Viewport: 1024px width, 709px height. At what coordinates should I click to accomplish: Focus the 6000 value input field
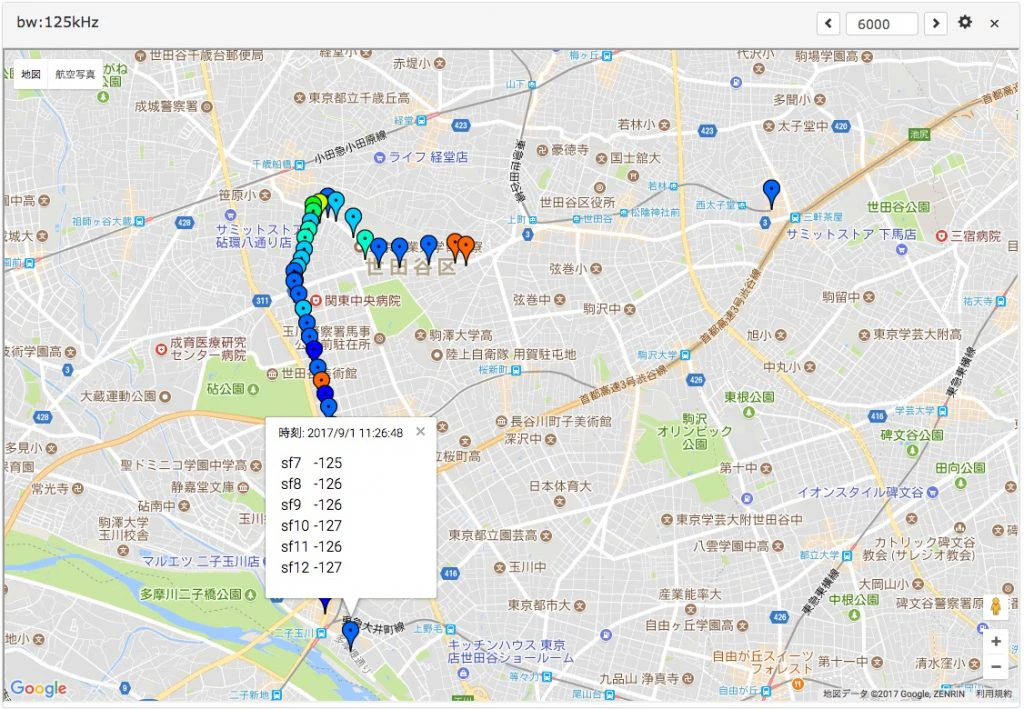[x=882, y=24]
